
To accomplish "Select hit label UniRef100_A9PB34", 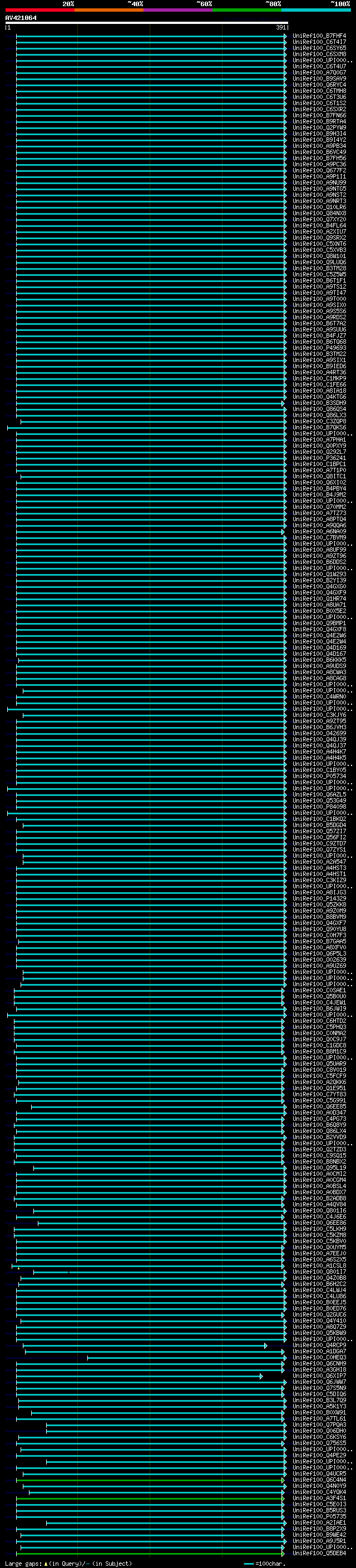I will coord(319,146).
